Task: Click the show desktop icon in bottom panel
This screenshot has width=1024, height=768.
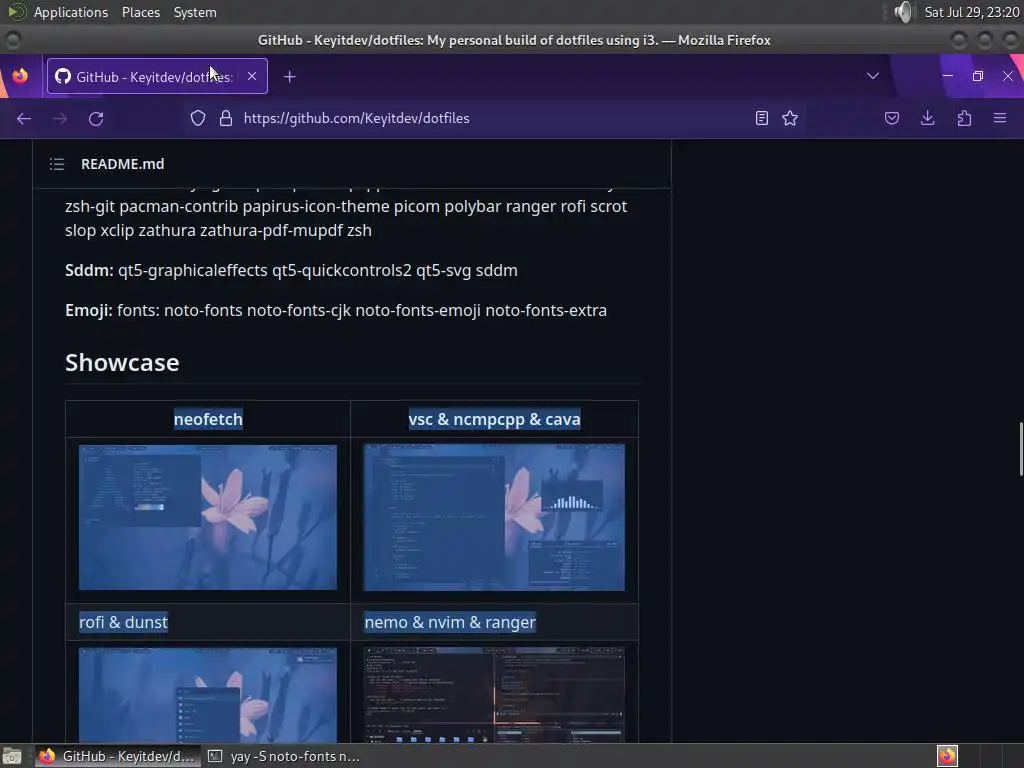Action: click(12, 756)
